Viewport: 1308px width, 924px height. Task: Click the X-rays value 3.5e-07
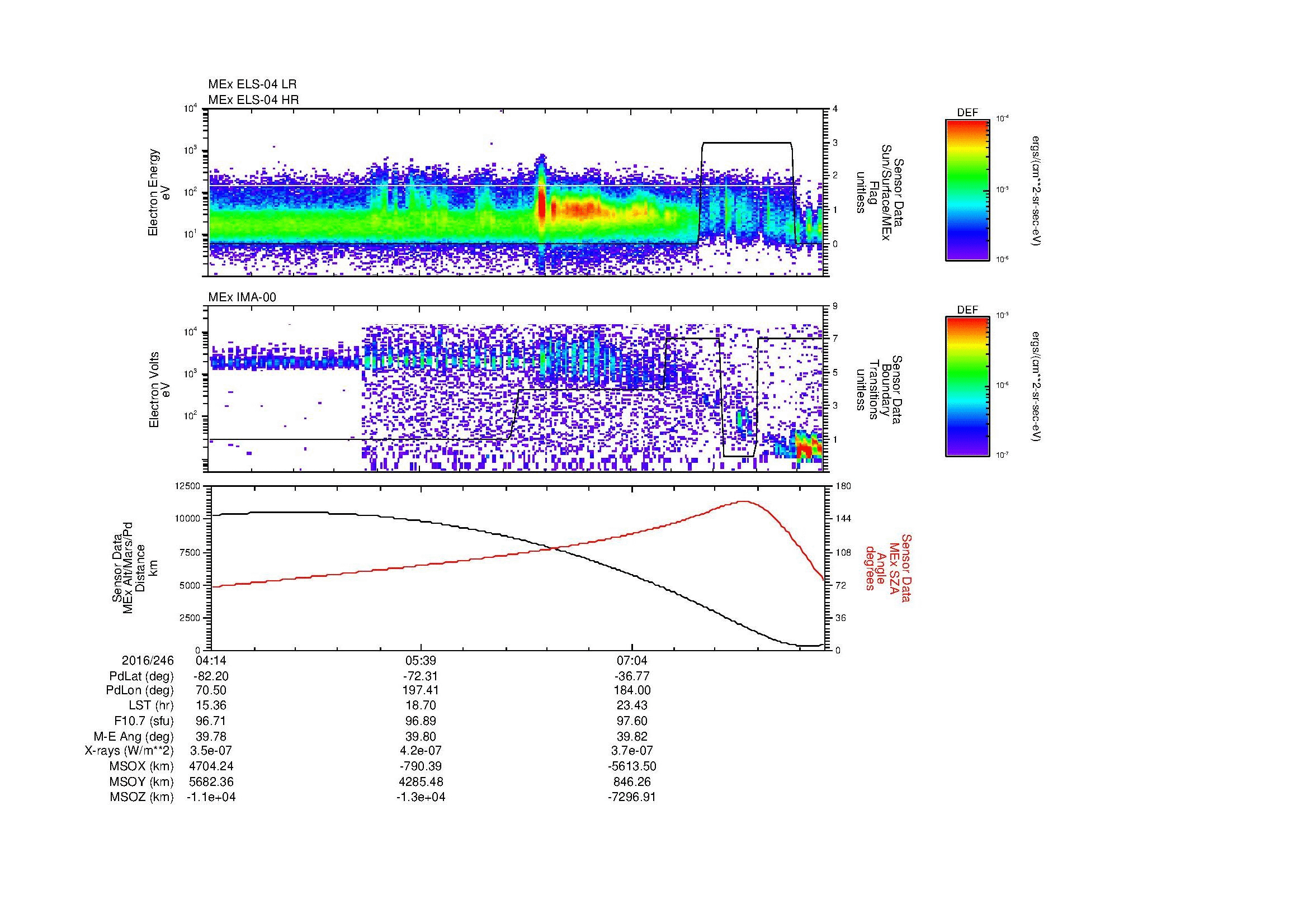tap(211, 751)
